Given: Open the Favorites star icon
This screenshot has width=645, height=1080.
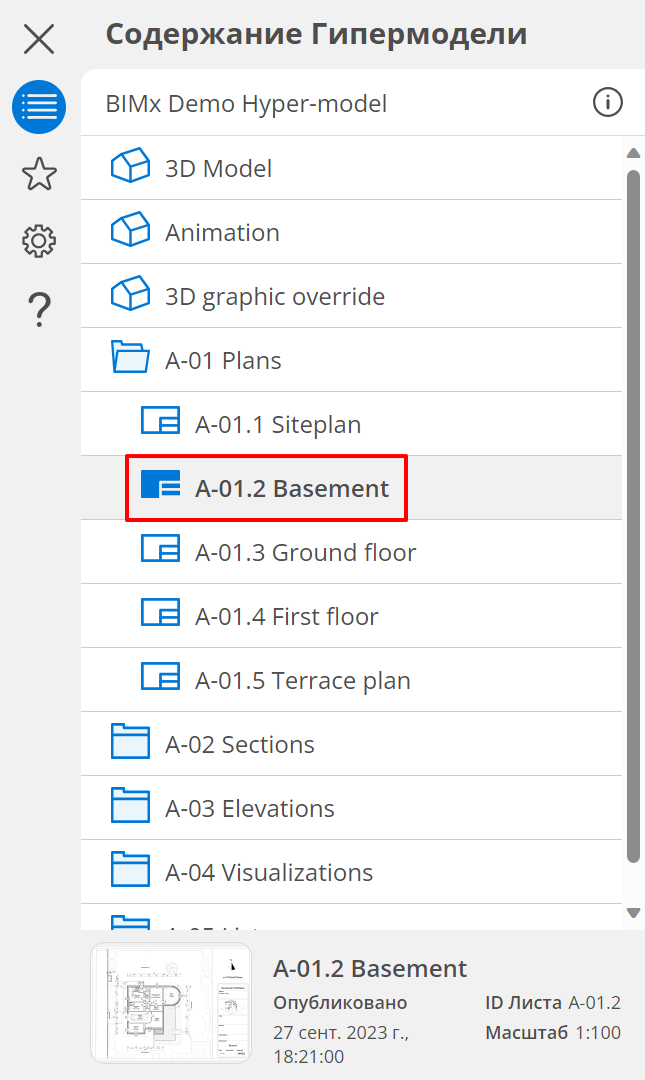Looking at the screenshot, I should [x=39, y=174].
